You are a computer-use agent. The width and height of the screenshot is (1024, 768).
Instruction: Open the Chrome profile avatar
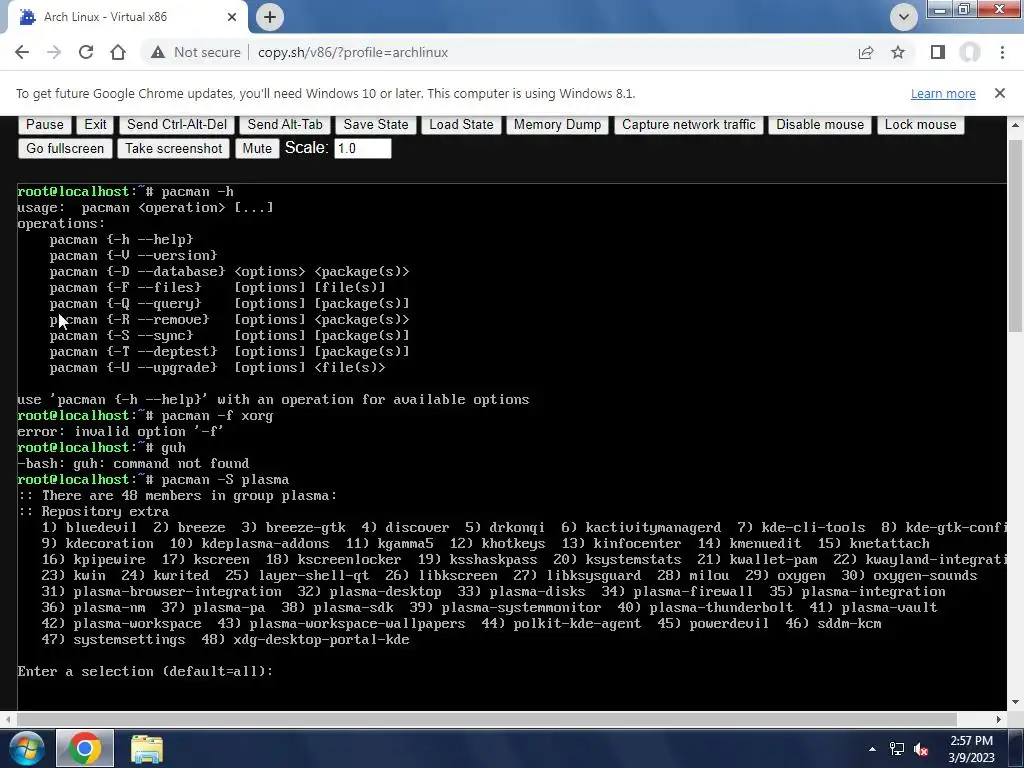click(x=970, y=52)
